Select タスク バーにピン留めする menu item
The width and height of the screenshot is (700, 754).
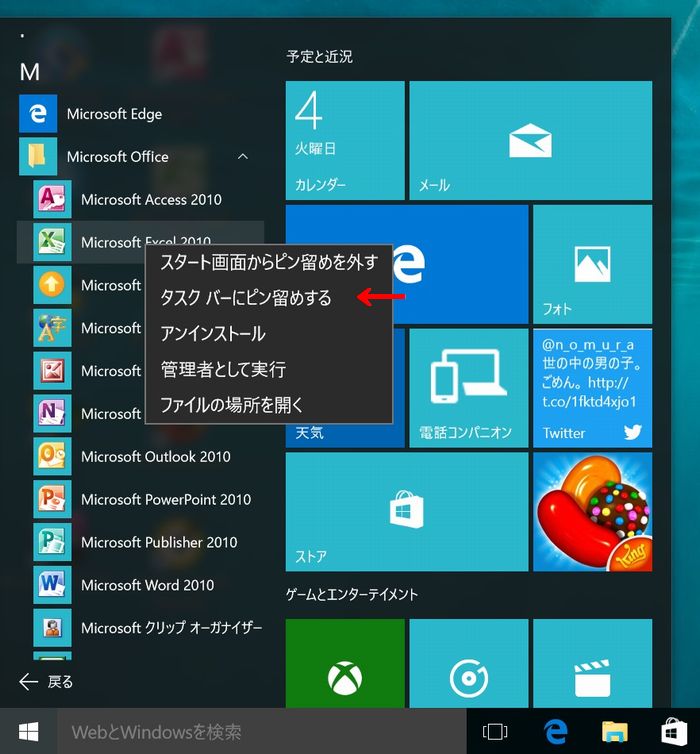tap(269, 298)
